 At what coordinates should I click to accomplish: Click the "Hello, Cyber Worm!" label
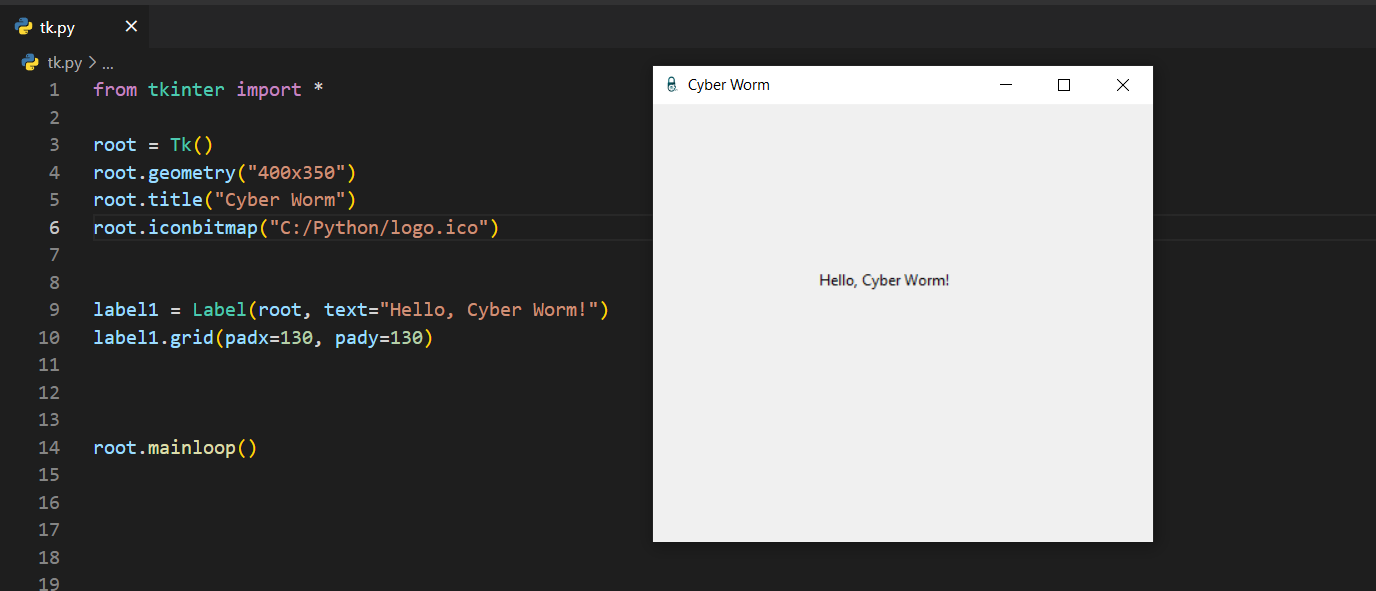click(884, 280)
